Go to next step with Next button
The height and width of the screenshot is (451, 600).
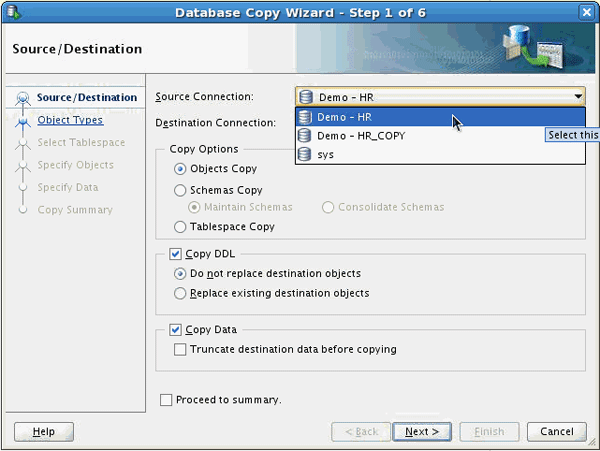point(422,431)
